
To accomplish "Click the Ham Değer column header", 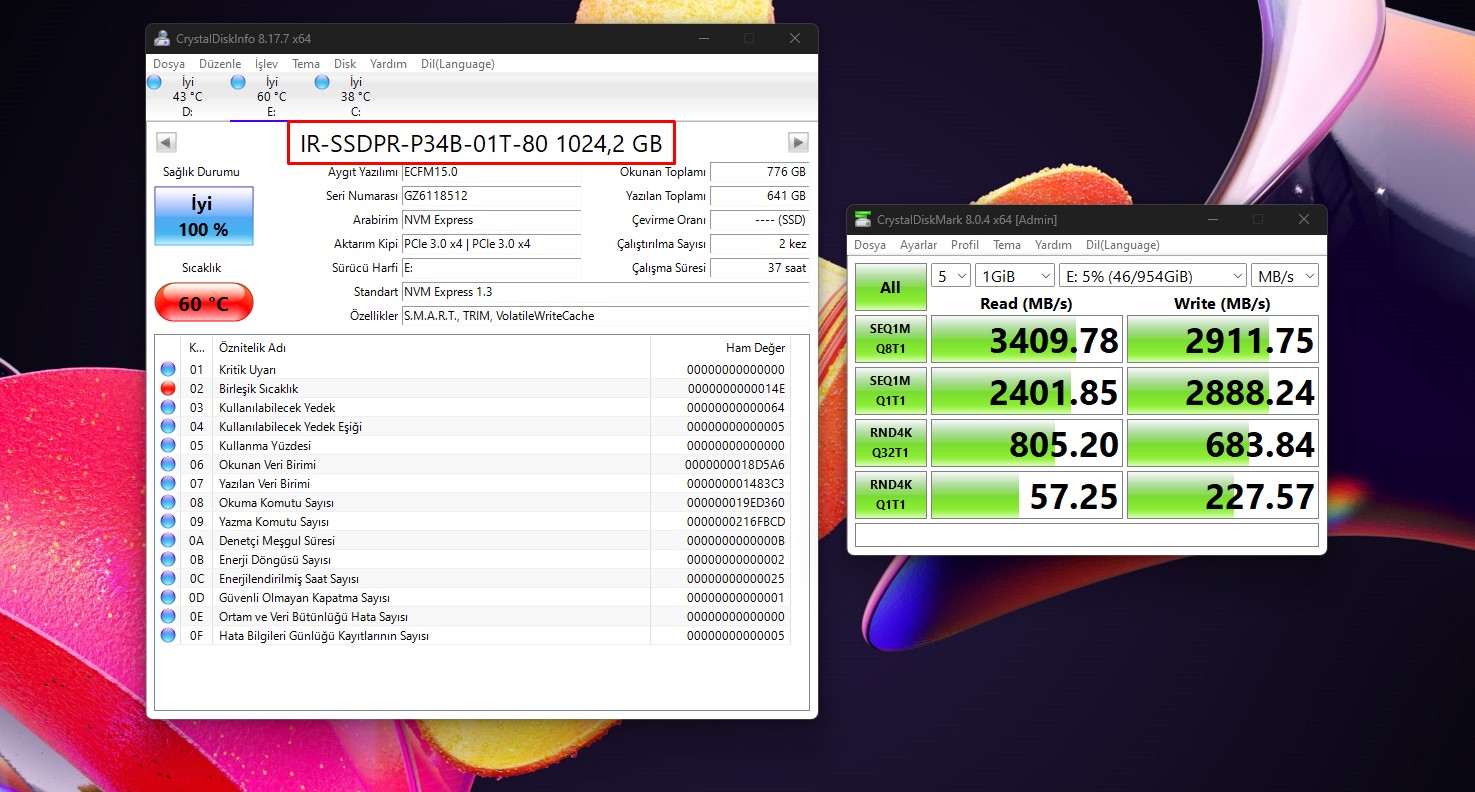I will point(720,348).
